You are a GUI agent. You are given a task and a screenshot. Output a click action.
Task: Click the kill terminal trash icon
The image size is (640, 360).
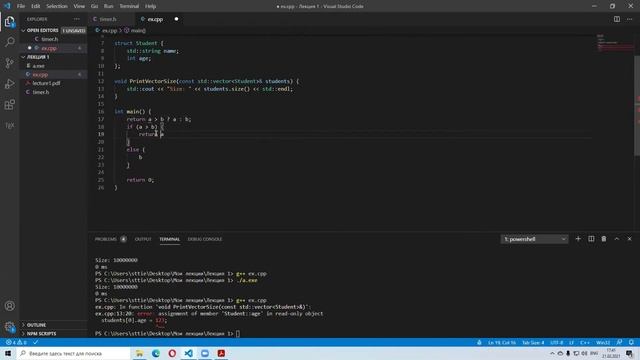coord(604,239)
